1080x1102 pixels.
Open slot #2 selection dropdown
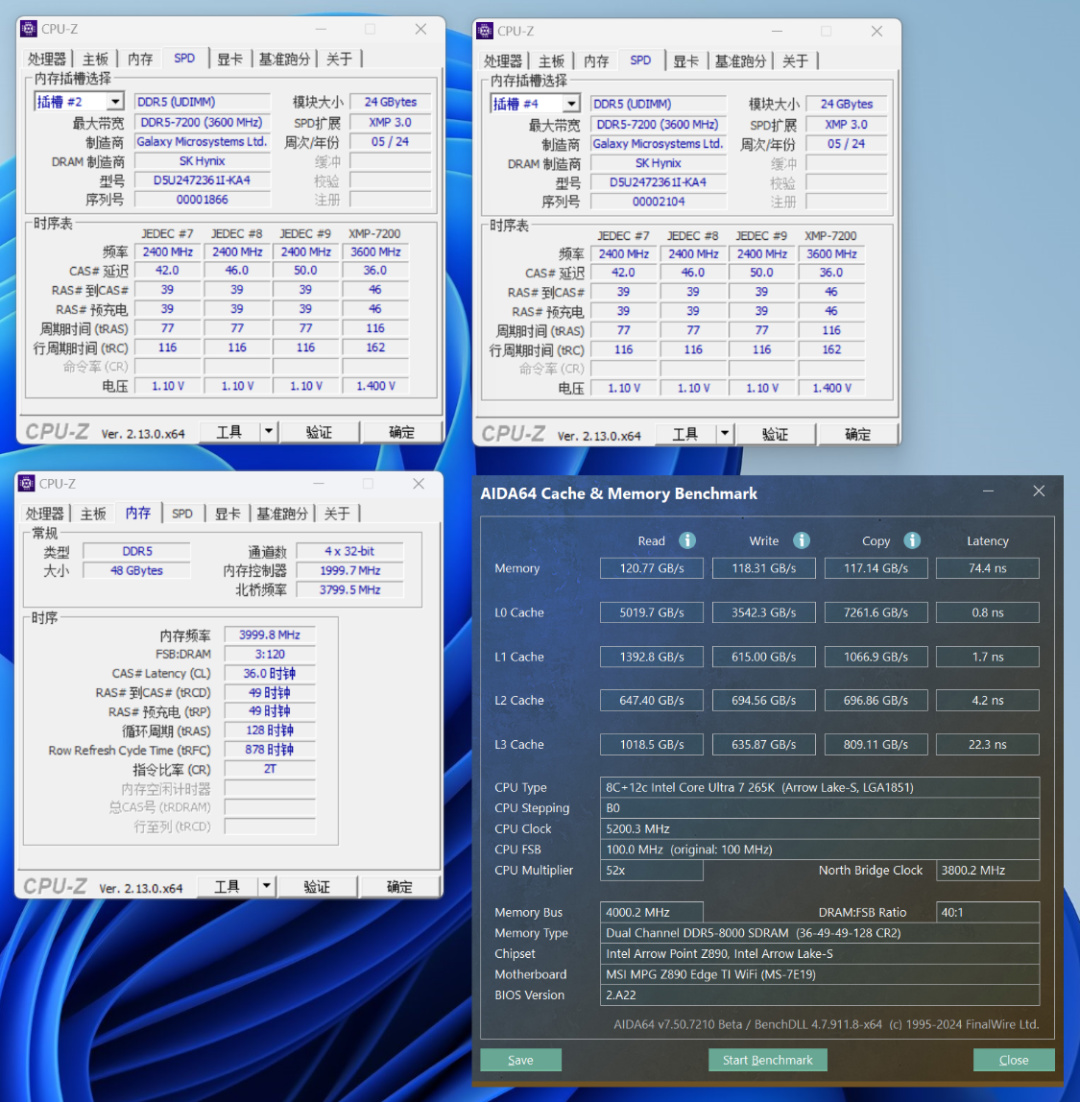pyautogui.click(x=115, y=102)
